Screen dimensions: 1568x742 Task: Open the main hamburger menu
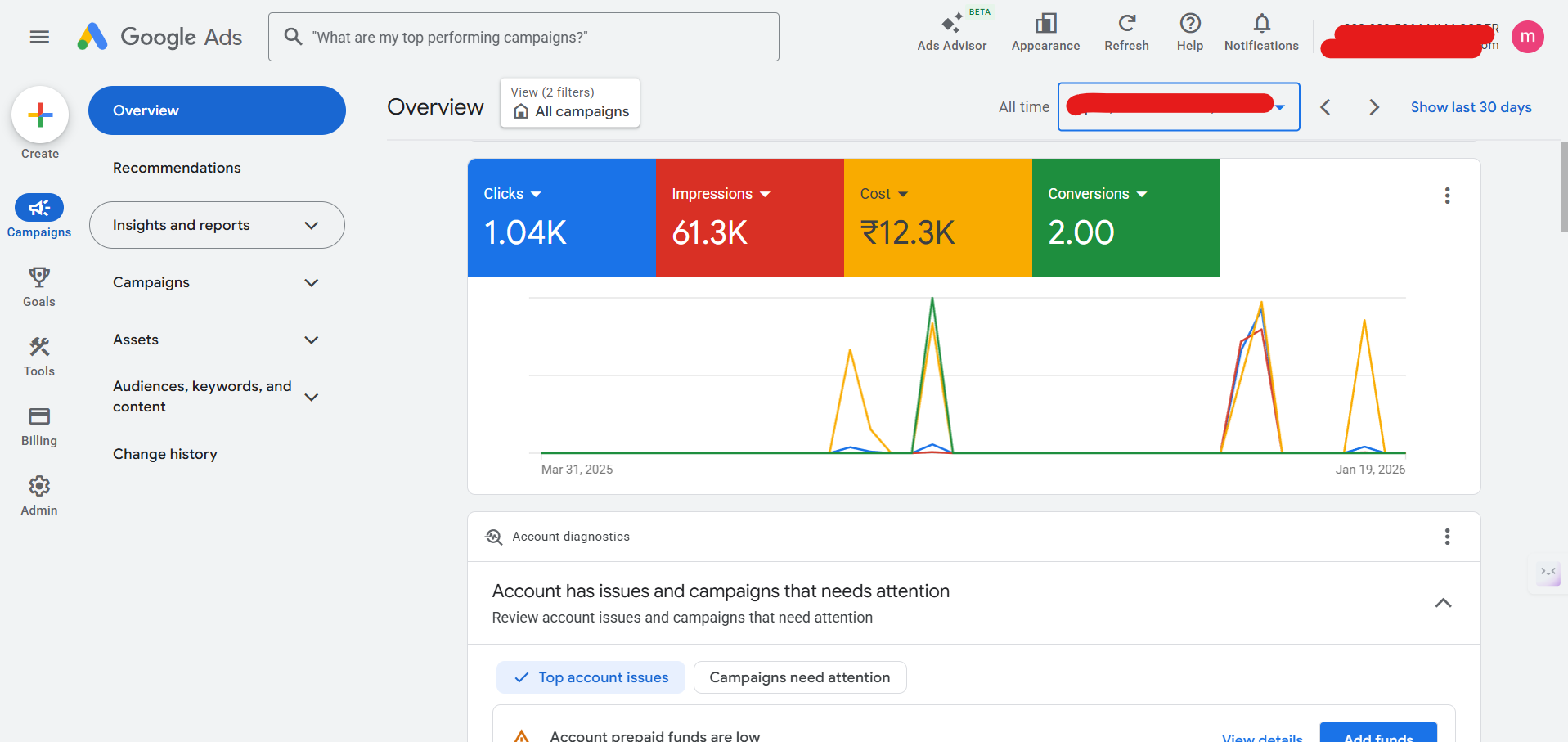39,37
